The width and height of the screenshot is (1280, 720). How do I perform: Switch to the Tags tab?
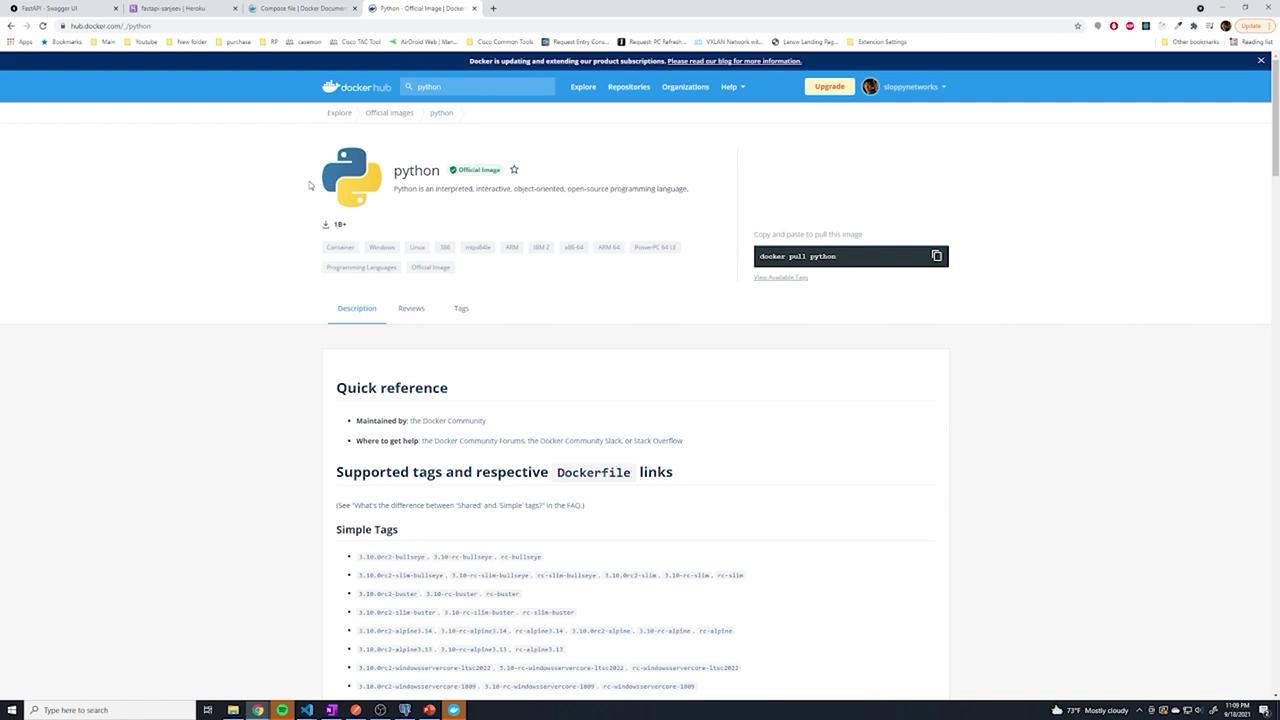point(461,308)
